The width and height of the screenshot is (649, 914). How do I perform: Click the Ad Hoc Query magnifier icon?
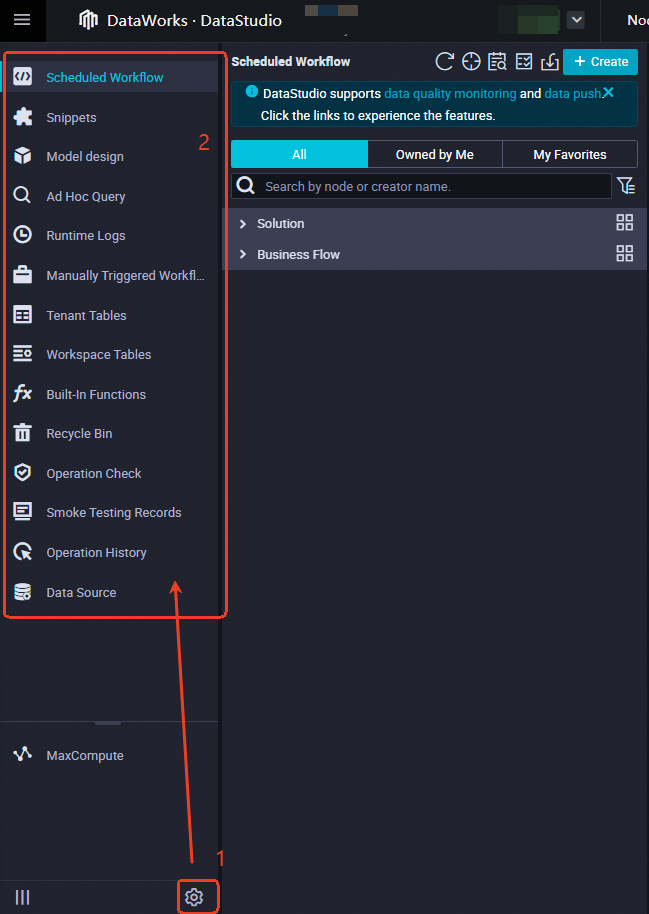click(22, 195)
